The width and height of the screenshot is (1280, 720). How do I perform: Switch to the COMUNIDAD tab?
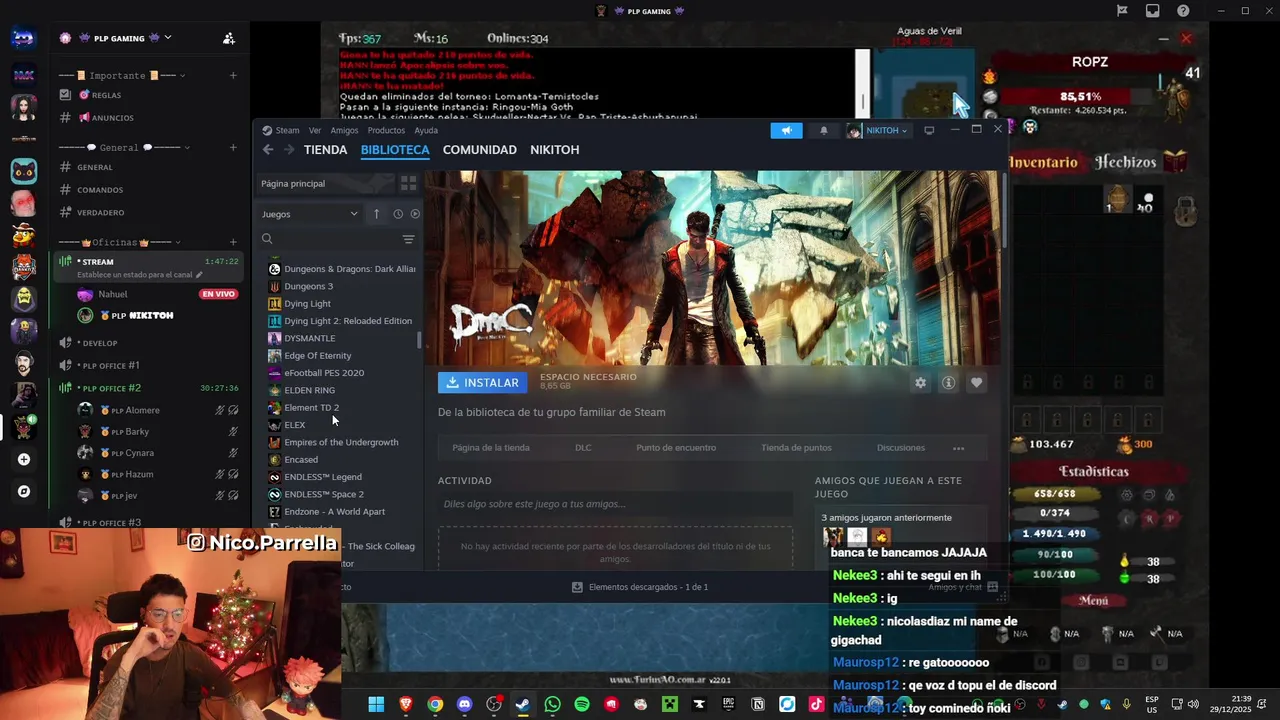pos(480,150)
